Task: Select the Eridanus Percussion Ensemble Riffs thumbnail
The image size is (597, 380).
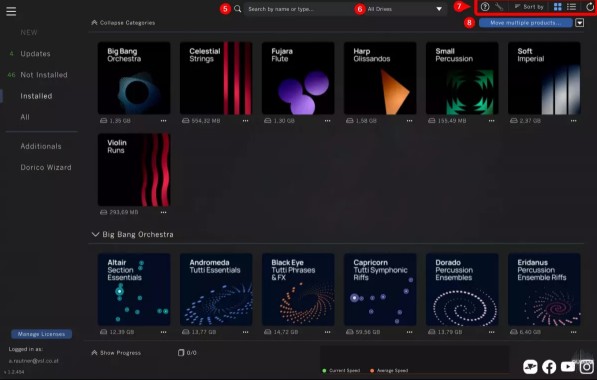Action: [544, 289]
